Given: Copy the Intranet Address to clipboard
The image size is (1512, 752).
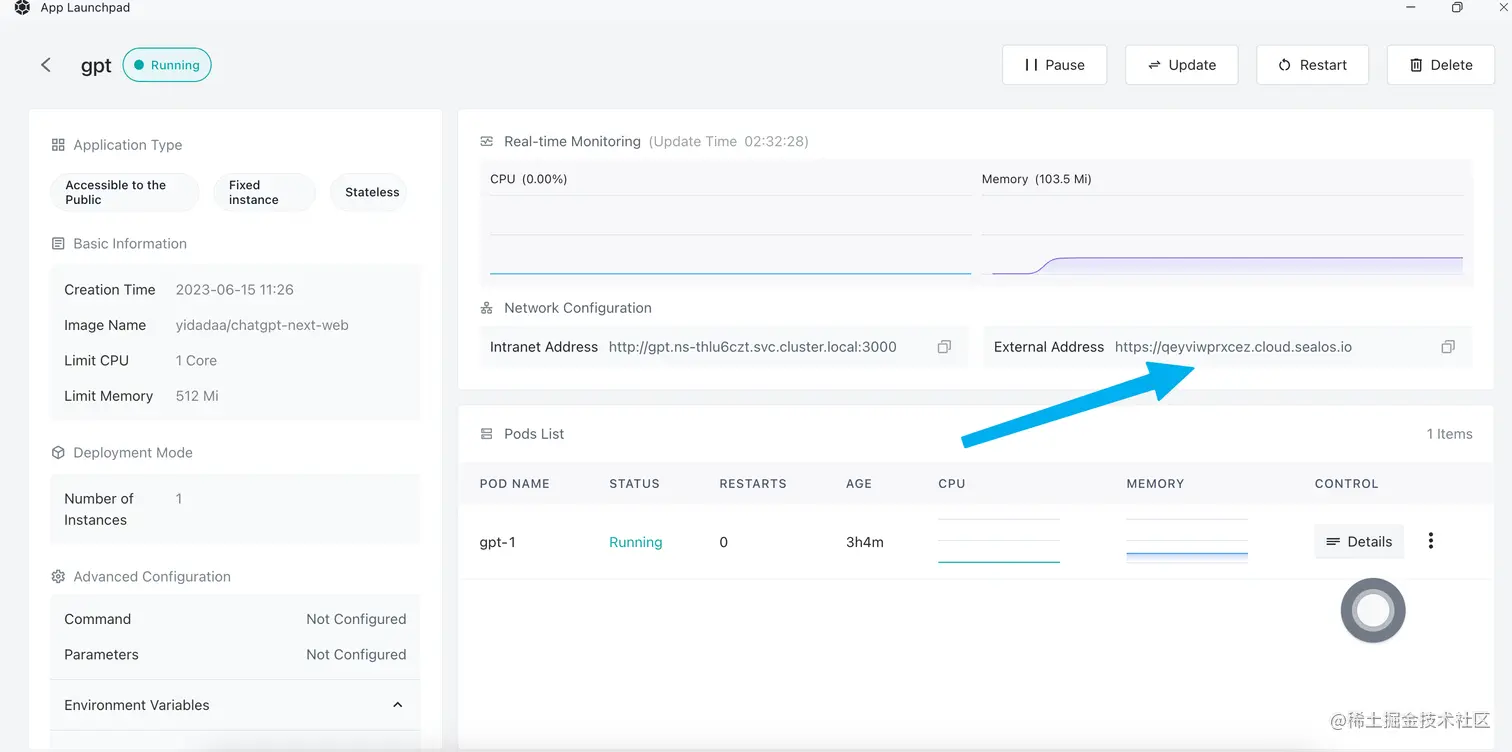Looking at the screenshot, I should click(944, 347).
